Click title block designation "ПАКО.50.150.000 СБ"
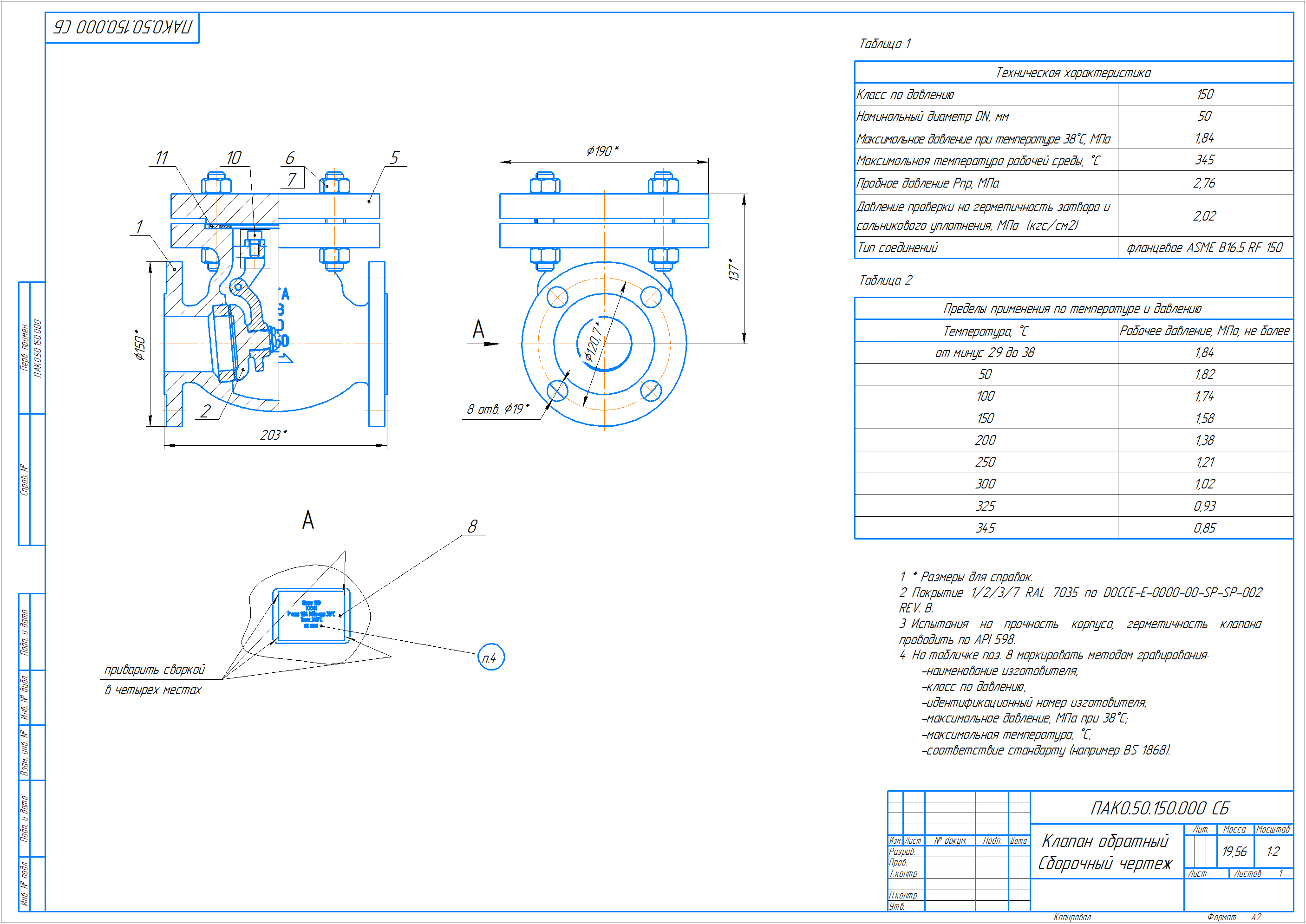This screenshot has height=924, width=1306. pyautogui.click(x=1160, y=808)
